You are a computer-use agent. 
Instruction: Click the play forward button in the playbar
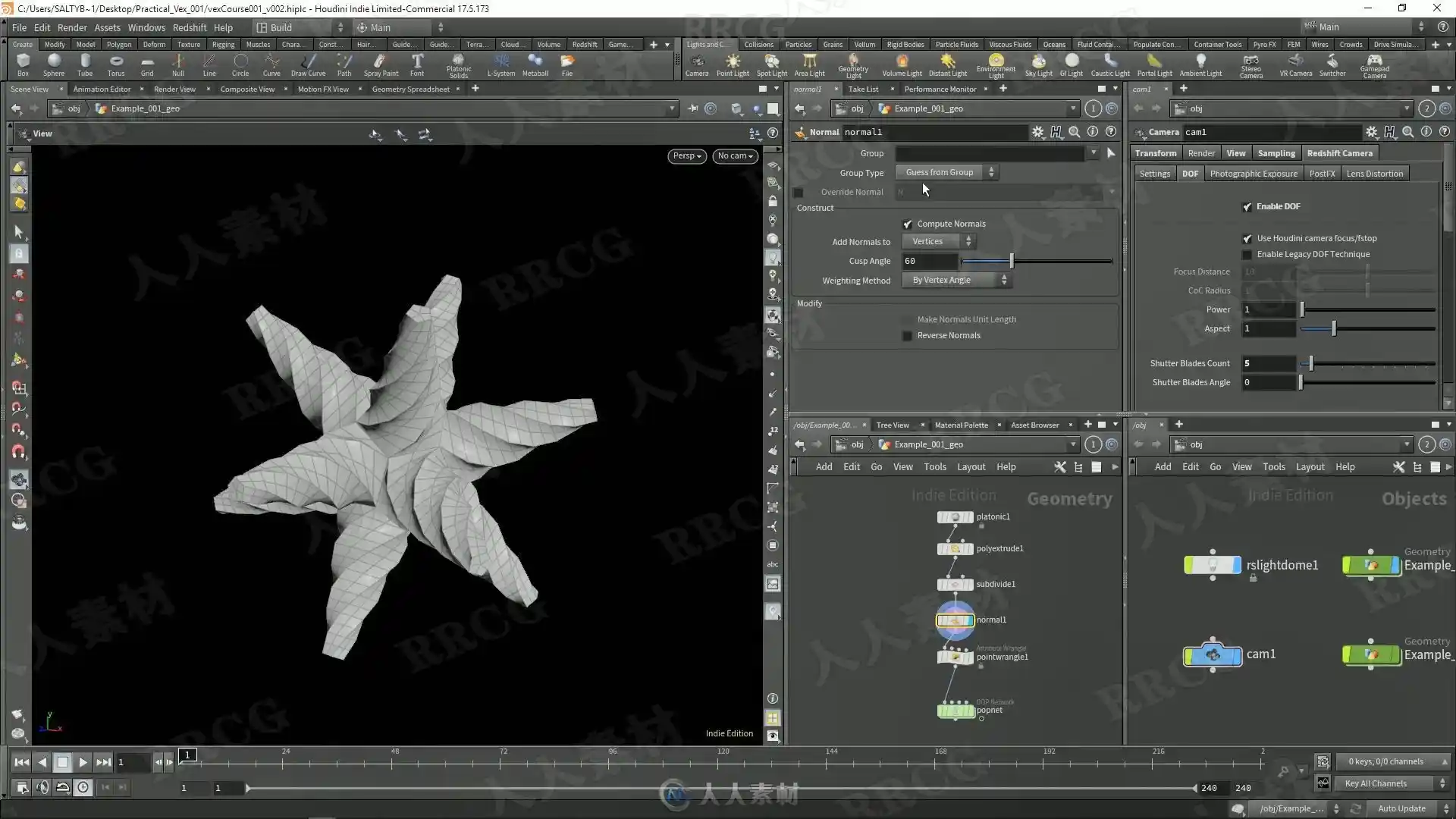[x=83, y=762]
